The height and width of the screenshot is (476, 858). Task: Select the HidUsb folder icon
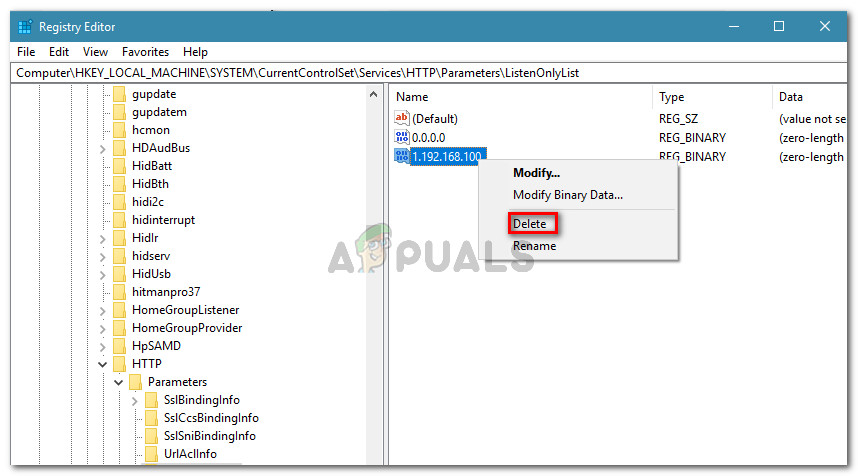tap(119, 274)
